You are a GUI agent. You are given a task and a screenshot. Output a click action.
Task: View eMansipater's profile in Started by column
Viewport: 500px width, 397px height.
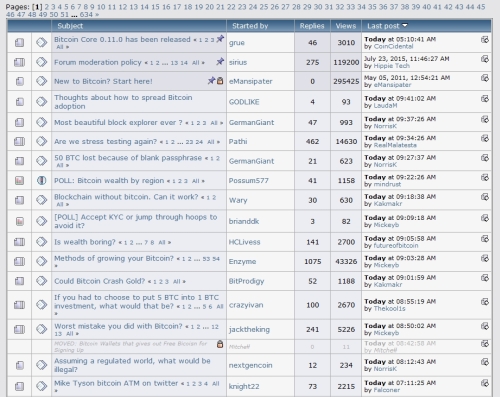click(x=250, y=81)
